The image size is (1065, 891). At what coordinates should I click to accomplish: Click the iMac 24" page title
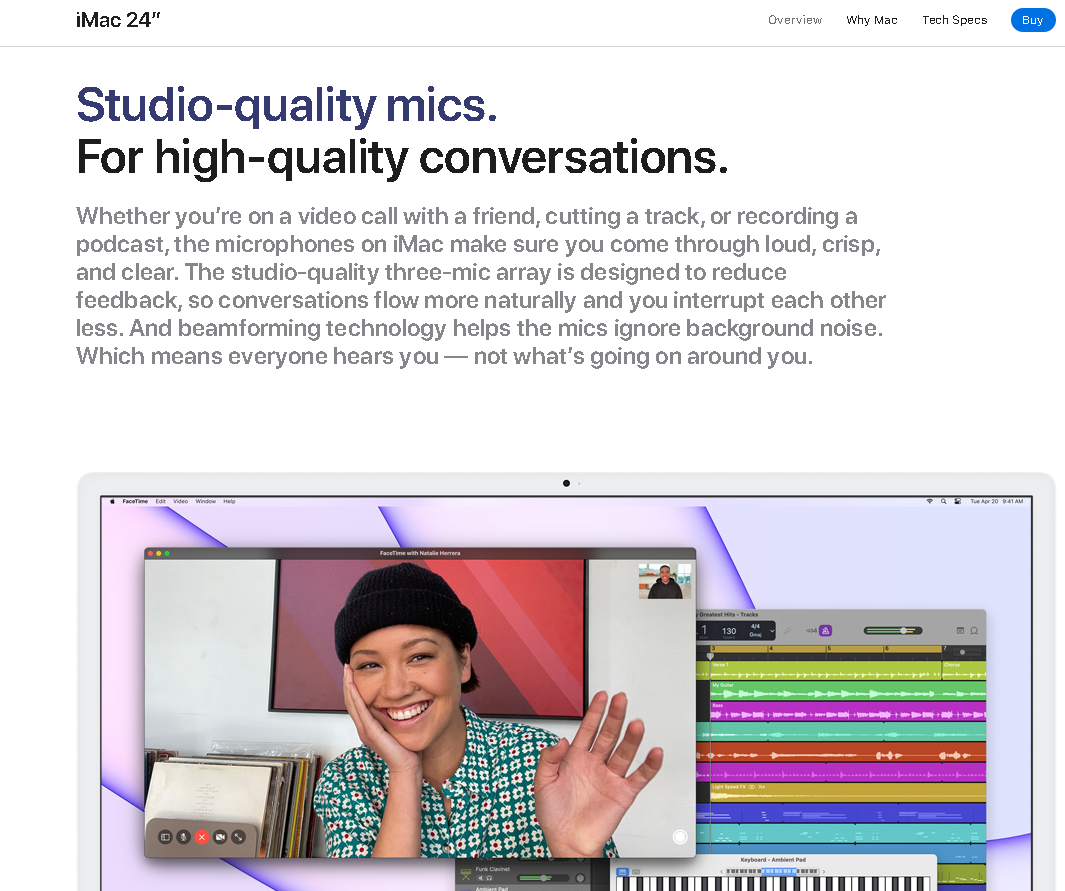tap(118, 20)
